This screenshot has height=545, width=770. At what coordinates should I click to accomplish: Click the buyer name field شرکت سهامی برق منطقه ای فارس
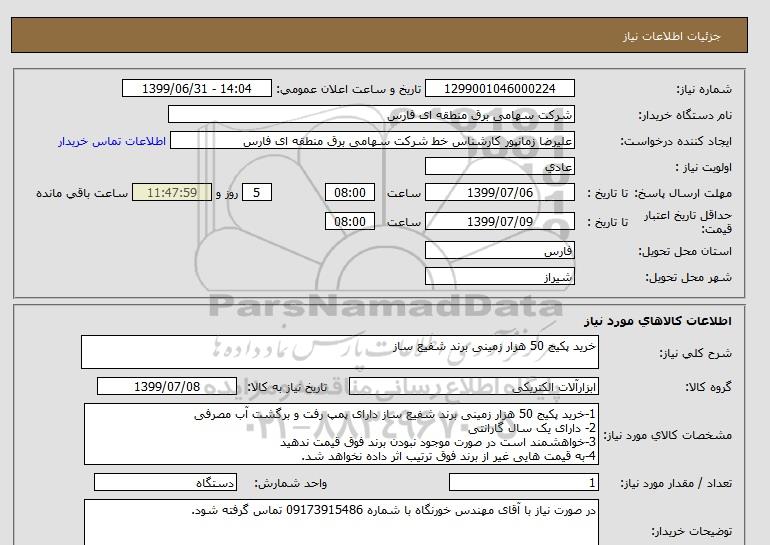click(x=371, y=115)
